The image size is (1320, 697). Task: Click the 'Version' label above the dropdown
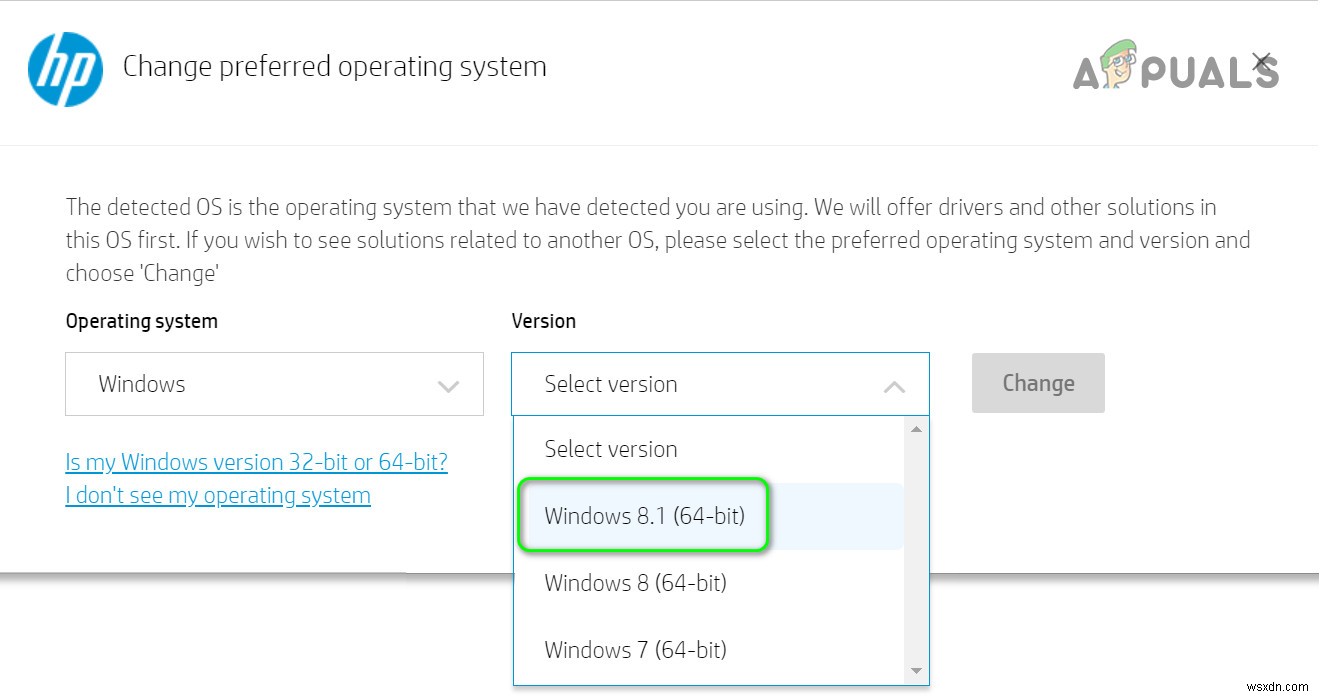[x=543, y=321]
